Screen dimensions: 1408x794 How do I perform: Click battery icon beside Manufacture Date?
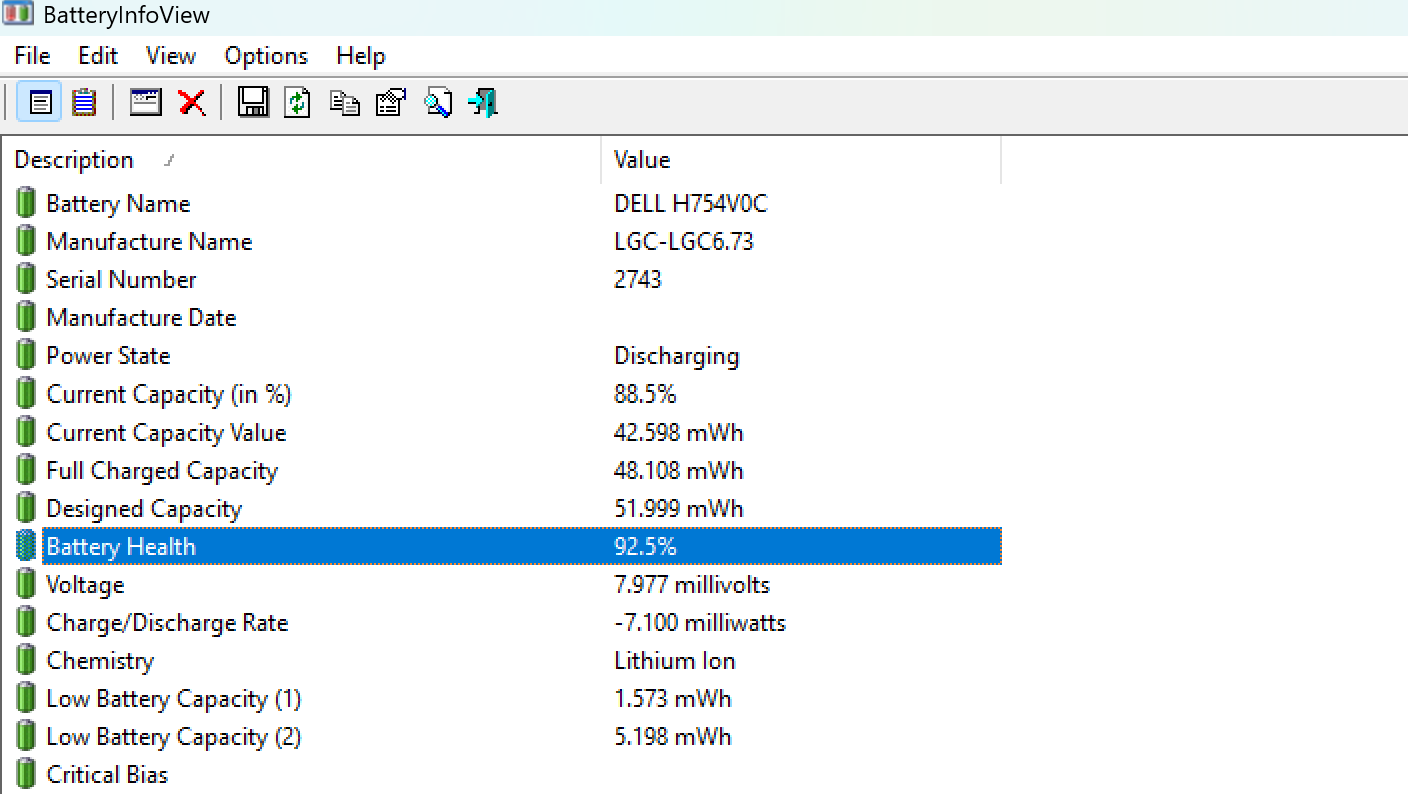26,317
